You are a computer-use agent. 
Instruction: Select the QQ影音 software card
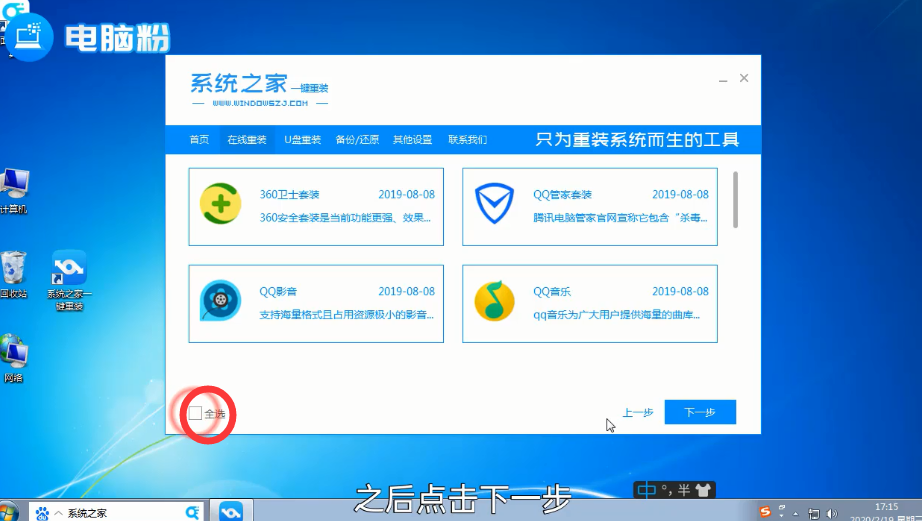click(316, 303)
